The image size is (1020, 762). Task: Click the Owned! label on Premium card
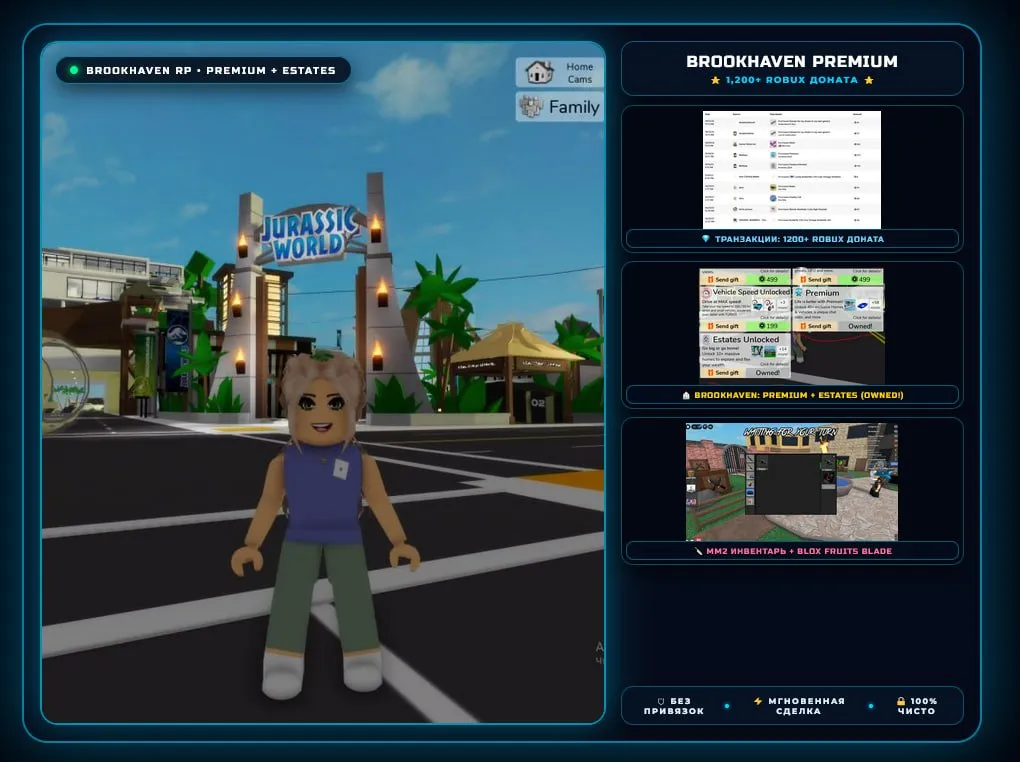(860, 325)
